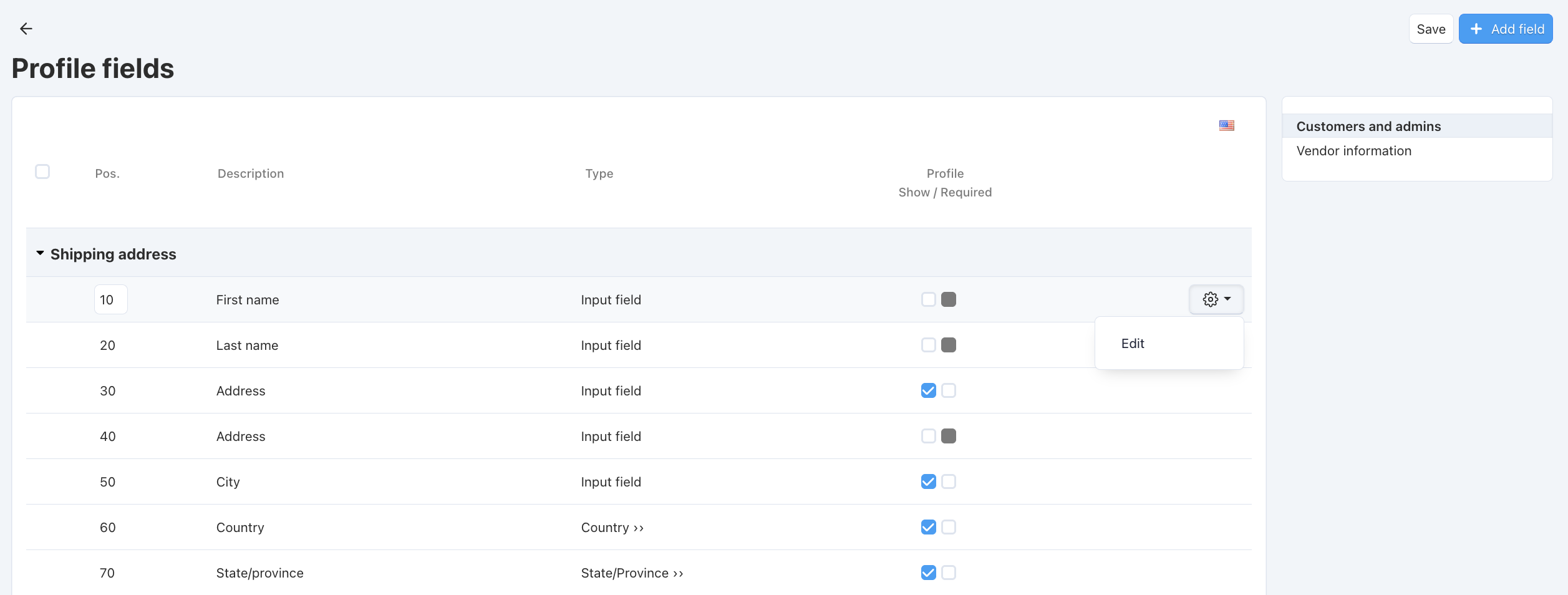Uncheck Show for Address at position 30
This screenshot has height=595, width=1568.
pyautogui.click(x=929, y=390)
